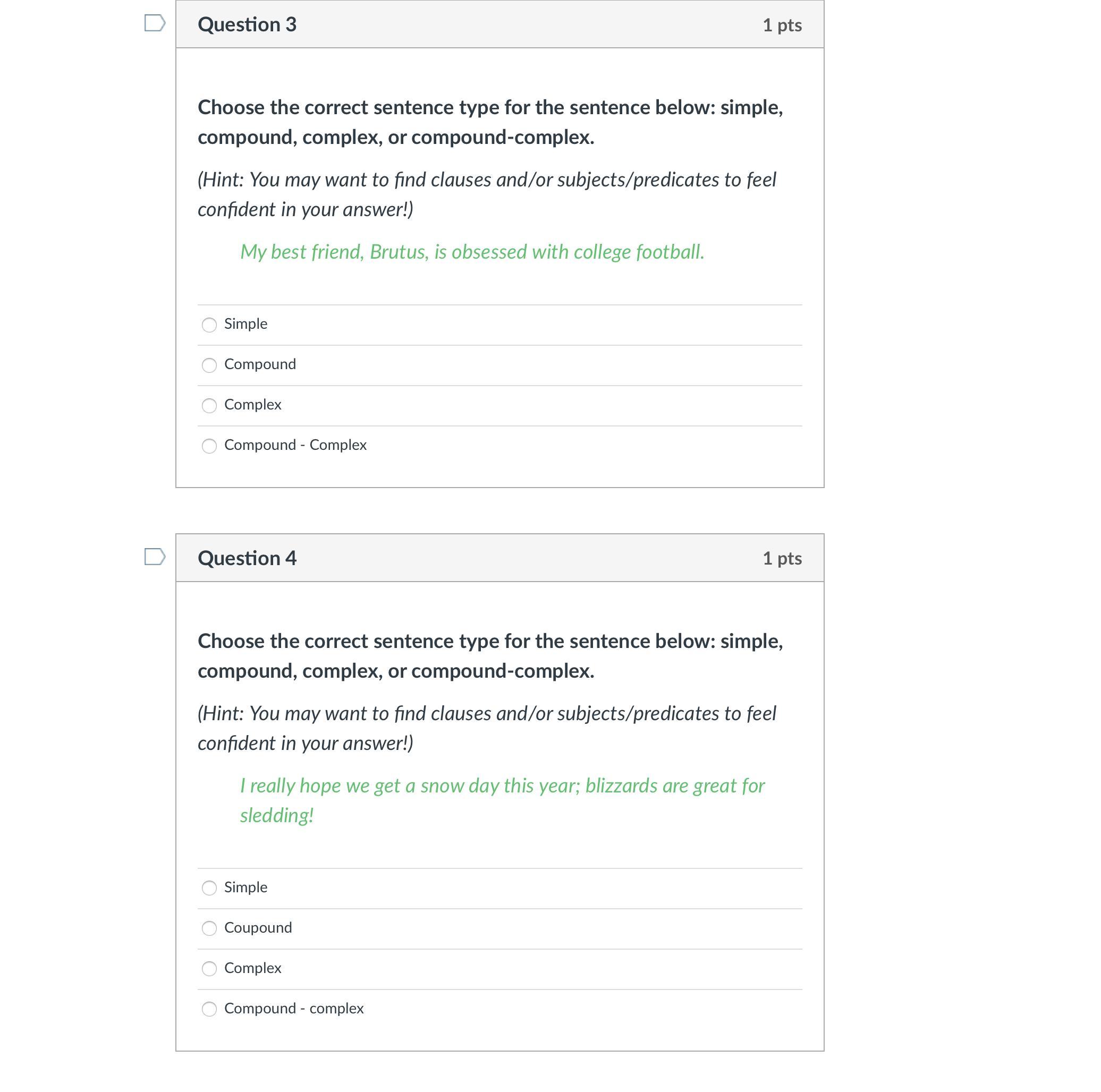Click the green Brutus college football sentence
The width and height of the screenshot is (1101, 1092).
472,252
